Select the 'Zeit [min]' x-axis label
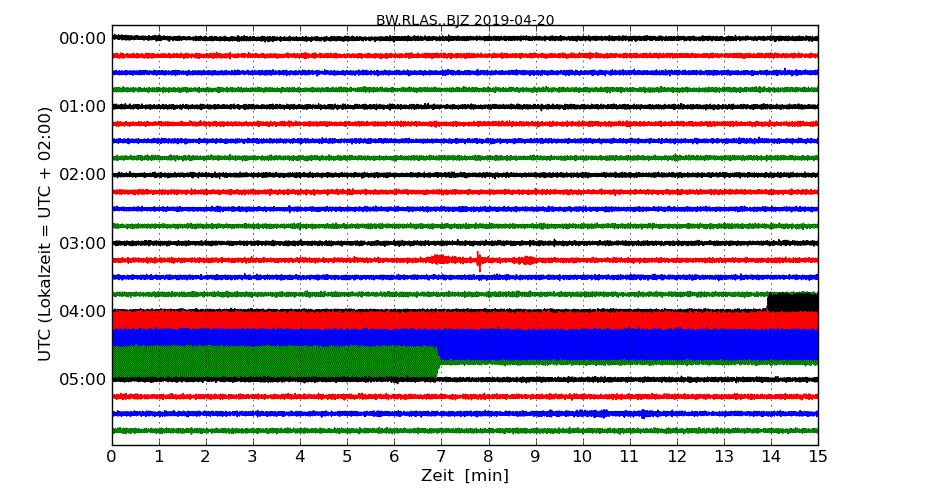Screen dimensions: 930x494 coord(465,476)
